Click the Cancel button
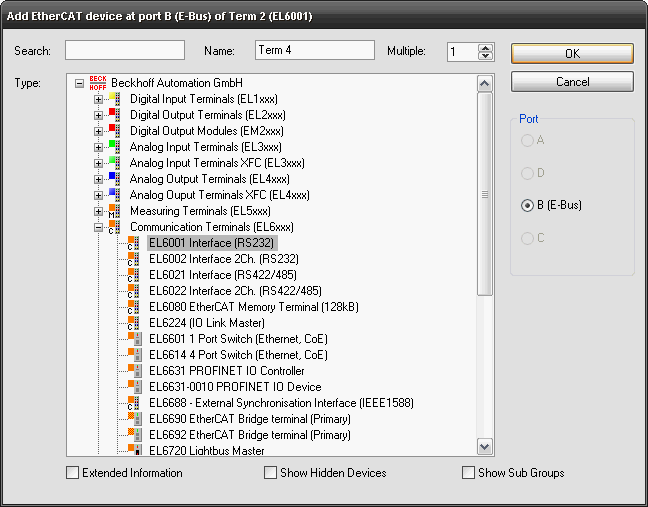648x507 pixels. [x=572, y=81]
